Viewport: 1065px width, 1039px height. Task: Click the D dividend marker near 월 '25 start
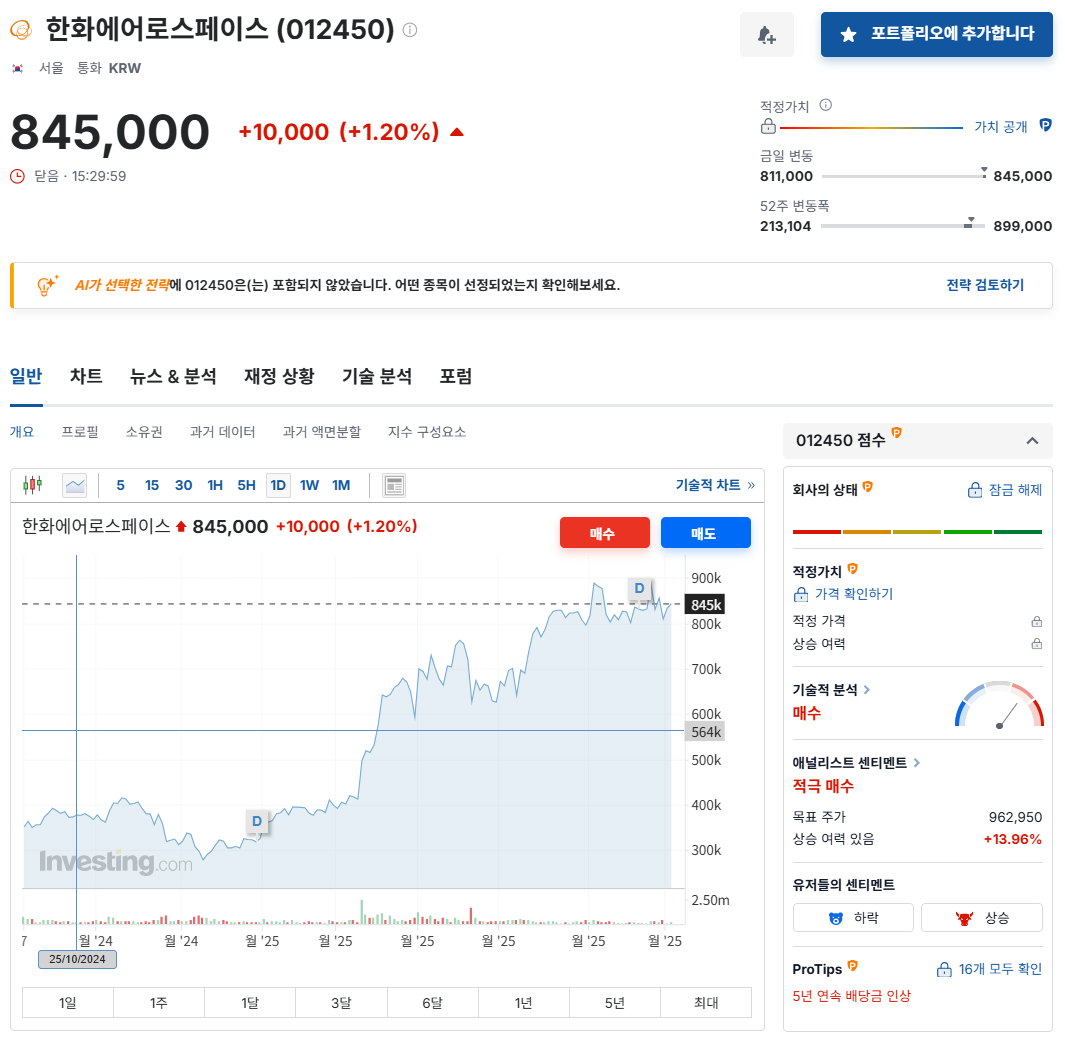[x=257, y=821]
